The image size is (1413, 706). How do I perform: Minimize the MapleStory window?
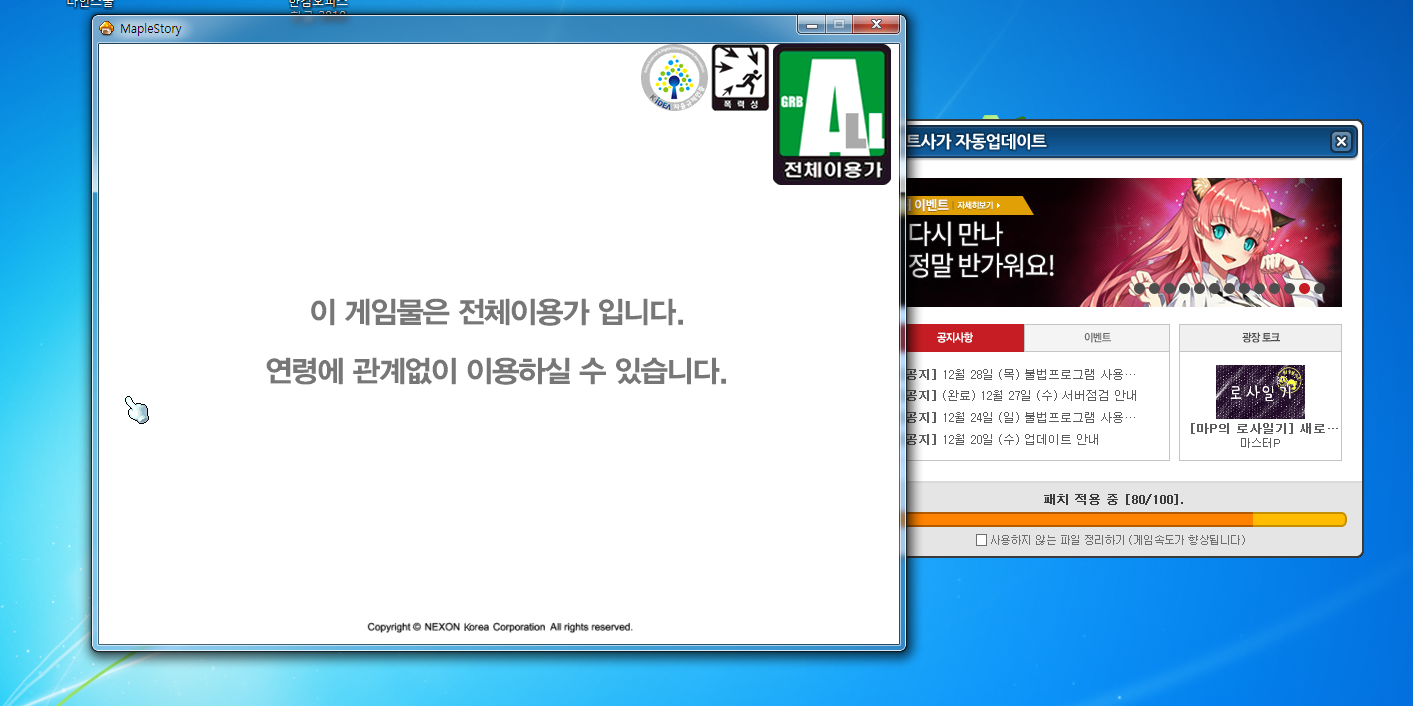point(812,25)
